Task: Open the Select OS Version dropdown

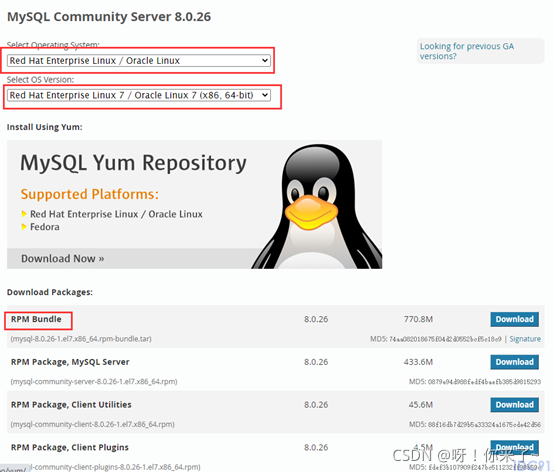Action: click(138, 95)
